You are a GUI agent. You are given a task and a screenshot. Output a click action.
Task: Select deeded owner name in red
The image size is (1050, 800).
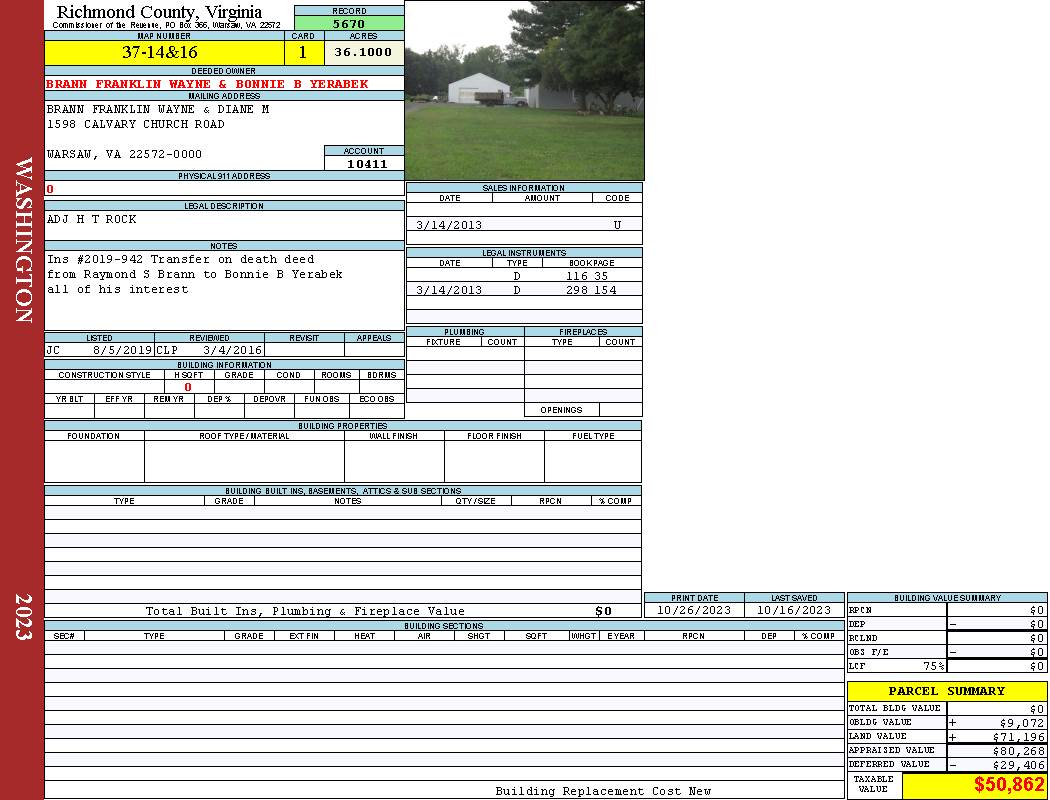point(207,84)
